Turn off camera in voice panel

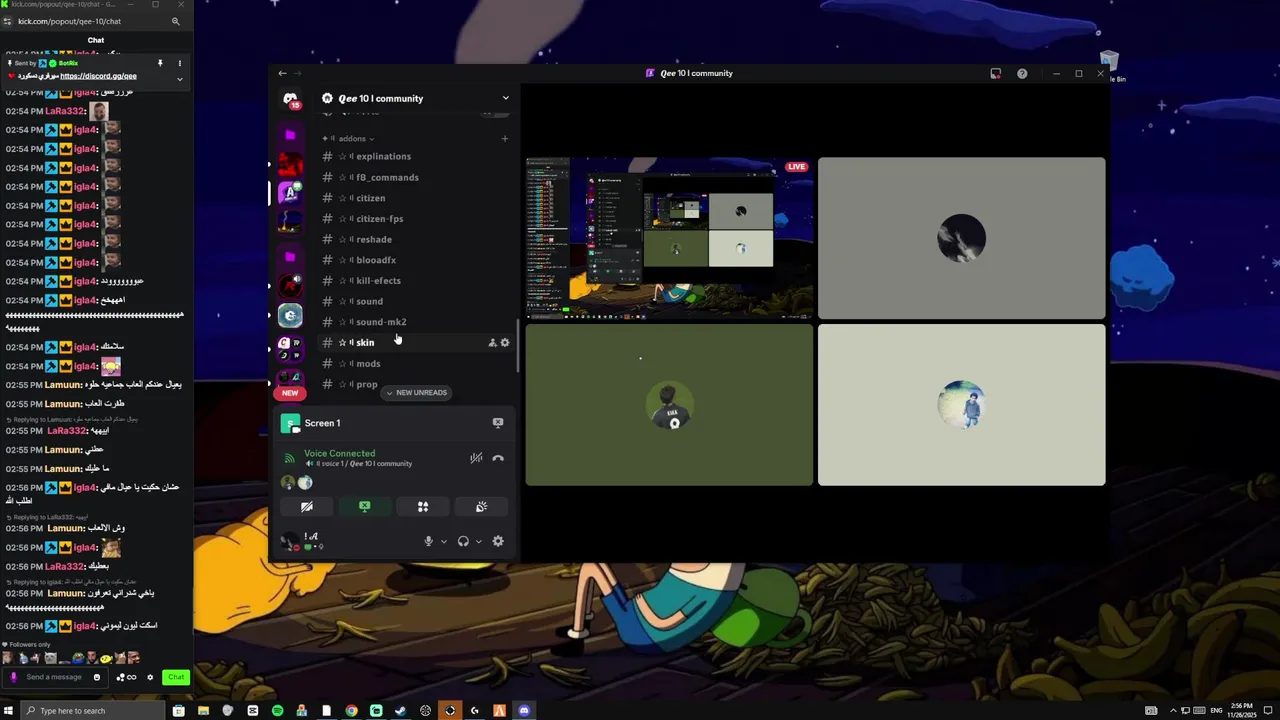click(x=307, y=507)
